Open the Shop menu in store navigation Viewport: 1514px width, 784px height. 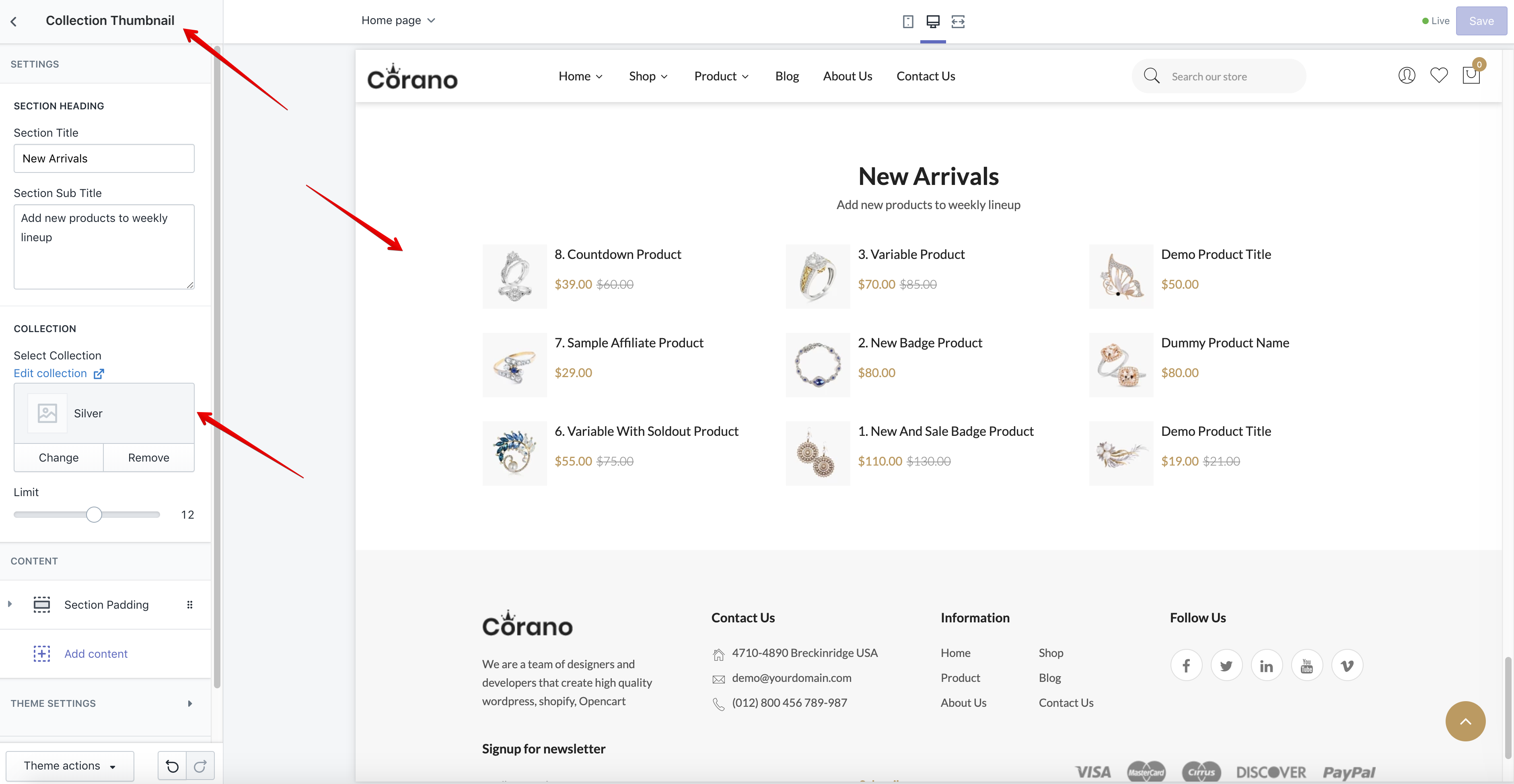click(x=648, y=76)
